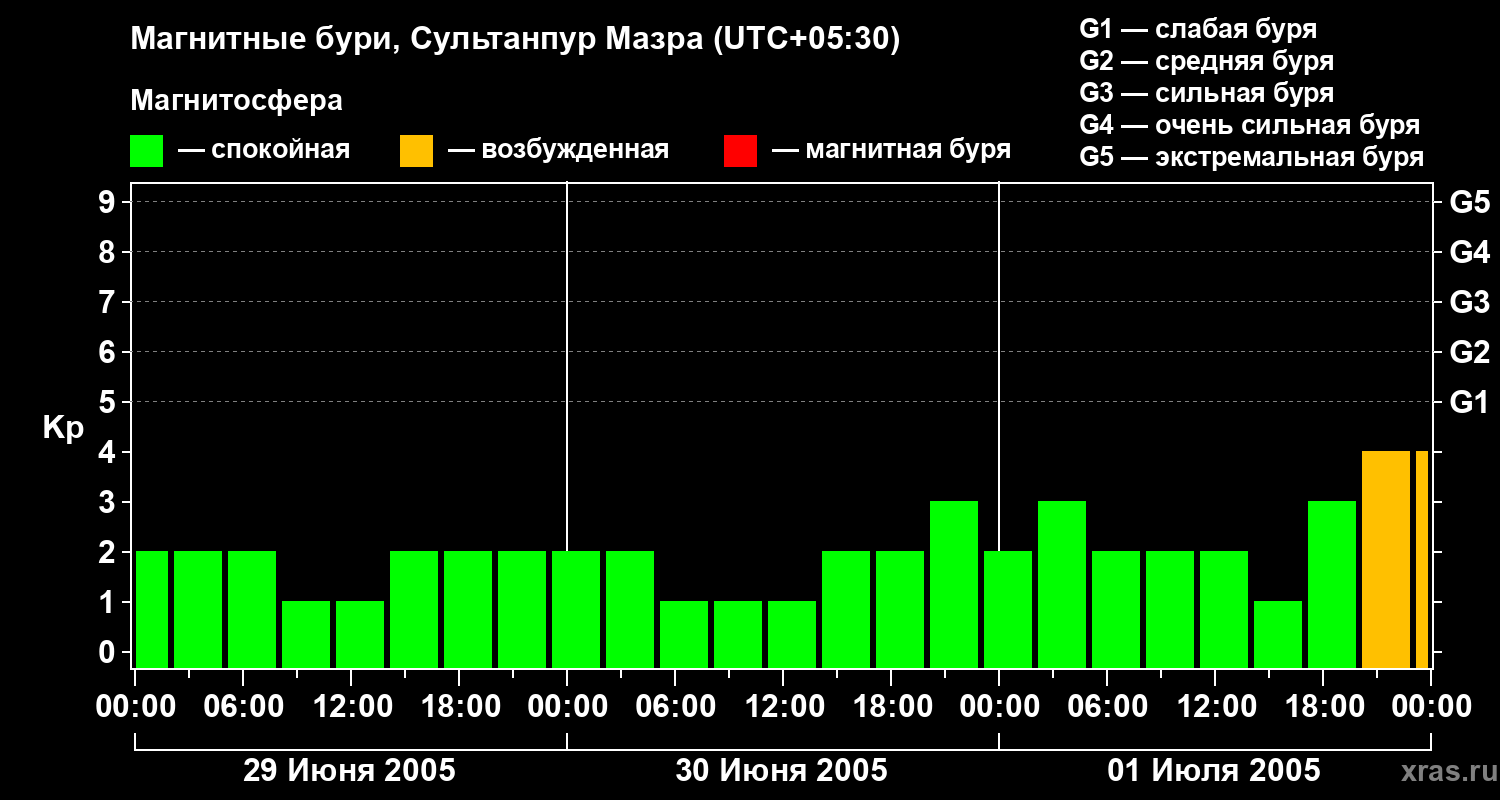The height and width of the screenshot is (800, 1500).
Task: Click the '12:00' tick label for 01 Июля
Action: [x=1215, y=706]
